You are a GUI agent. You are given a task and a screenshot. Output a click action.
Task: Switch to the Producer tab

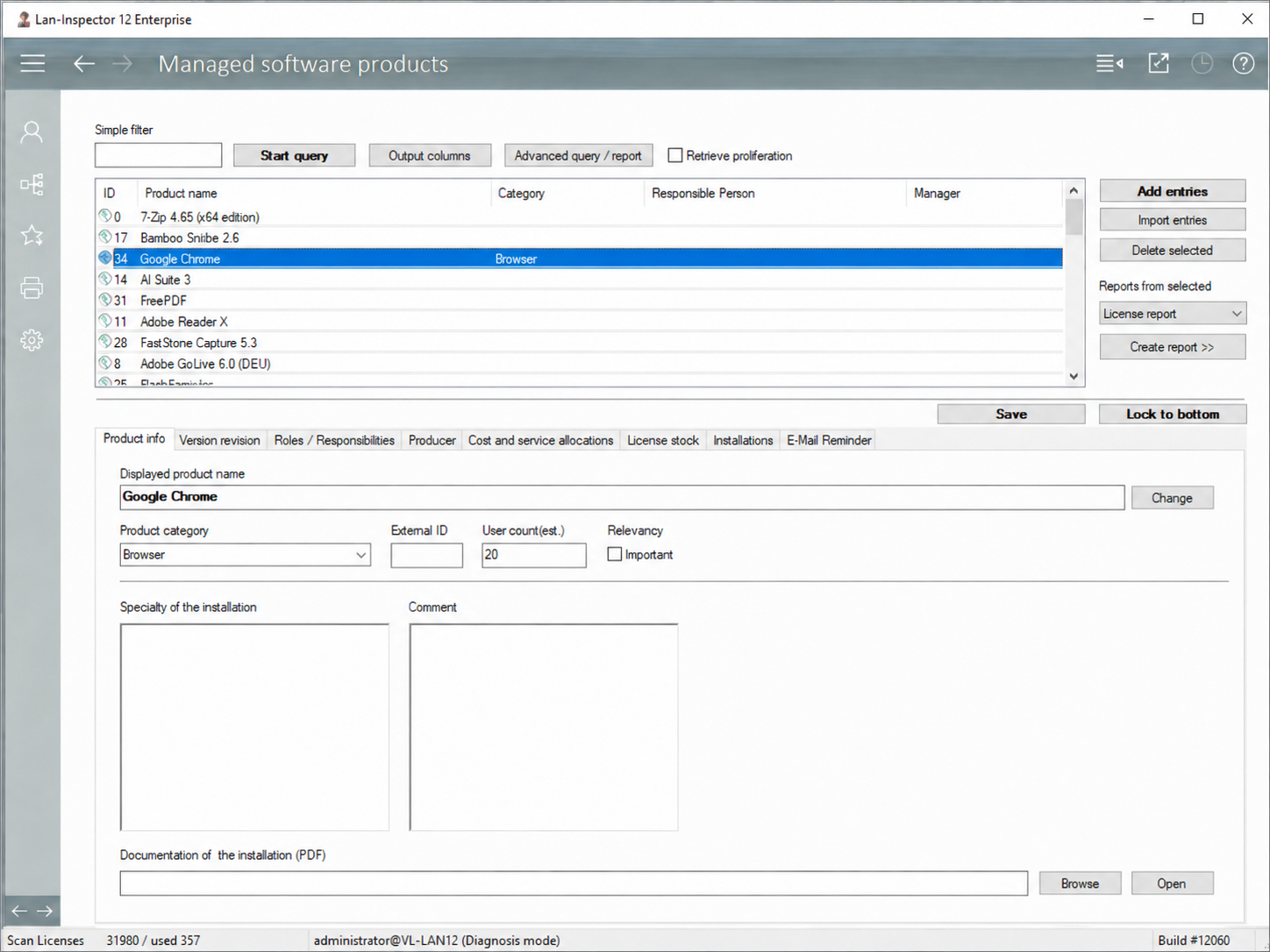tap(432, 440)
